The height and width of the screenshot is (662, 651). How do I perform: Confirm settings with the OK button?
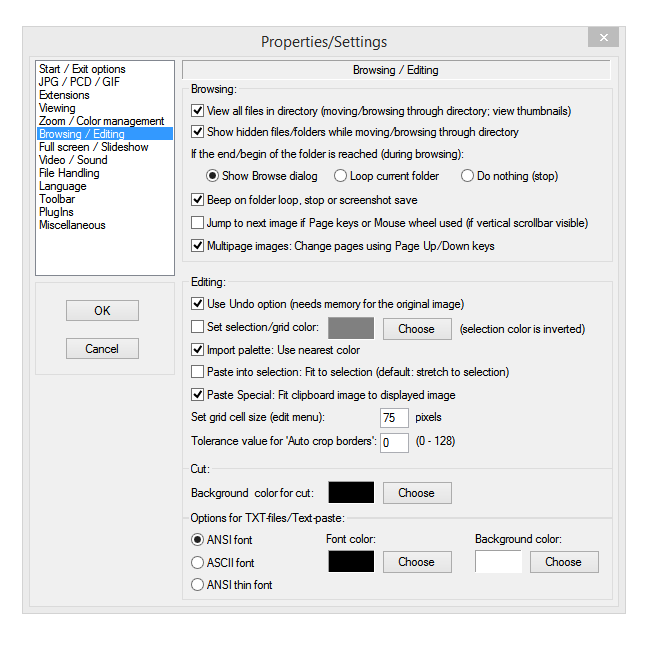point(102,311)
